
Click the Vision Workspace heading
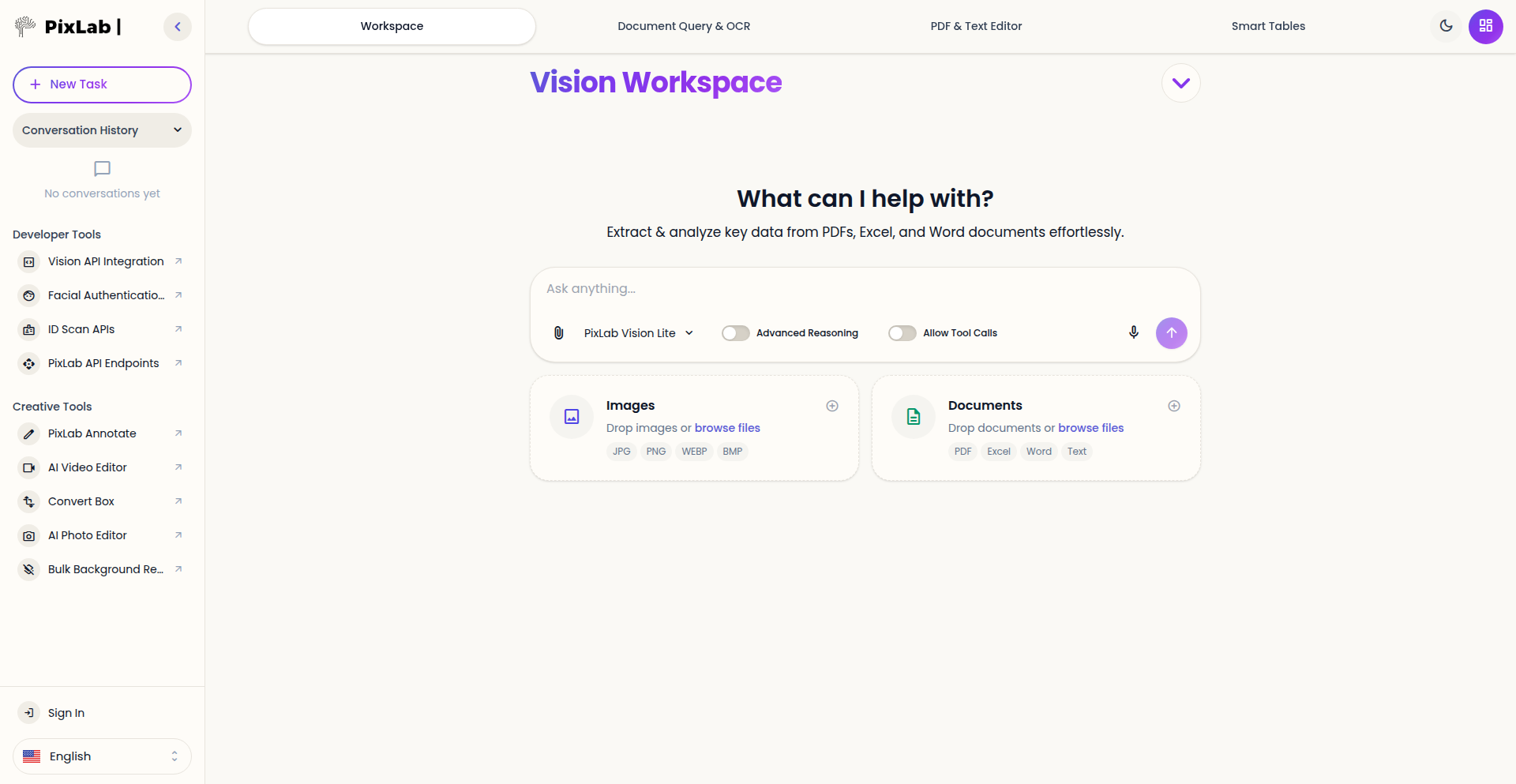tap(655, 82)
